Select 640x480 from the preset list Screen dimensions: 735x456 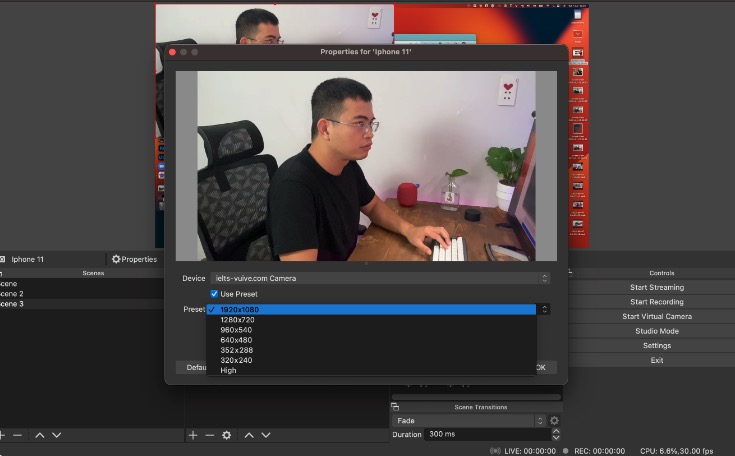coord(371,340)
